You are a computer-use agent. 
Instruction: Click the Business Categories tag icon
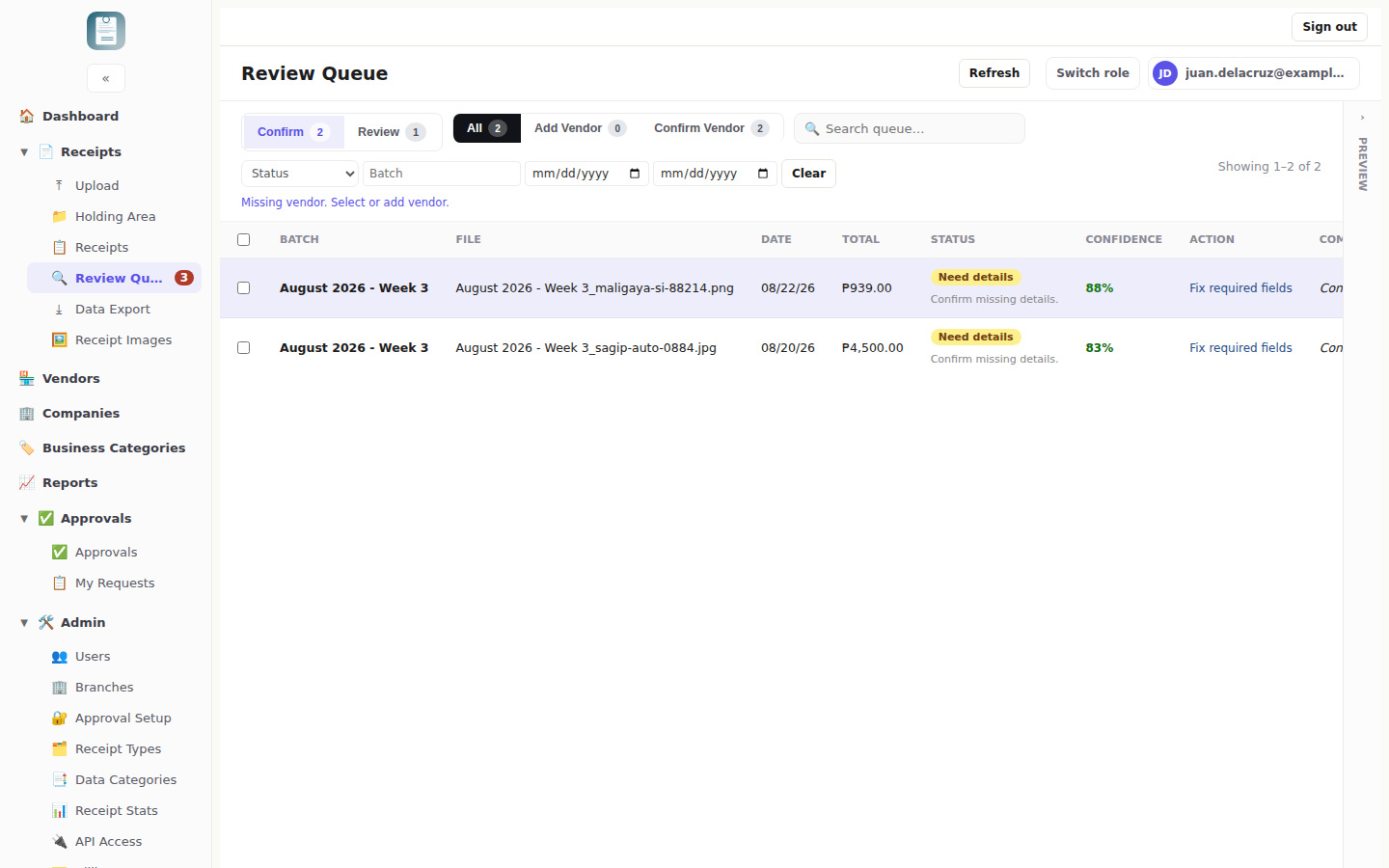(27, 448)
